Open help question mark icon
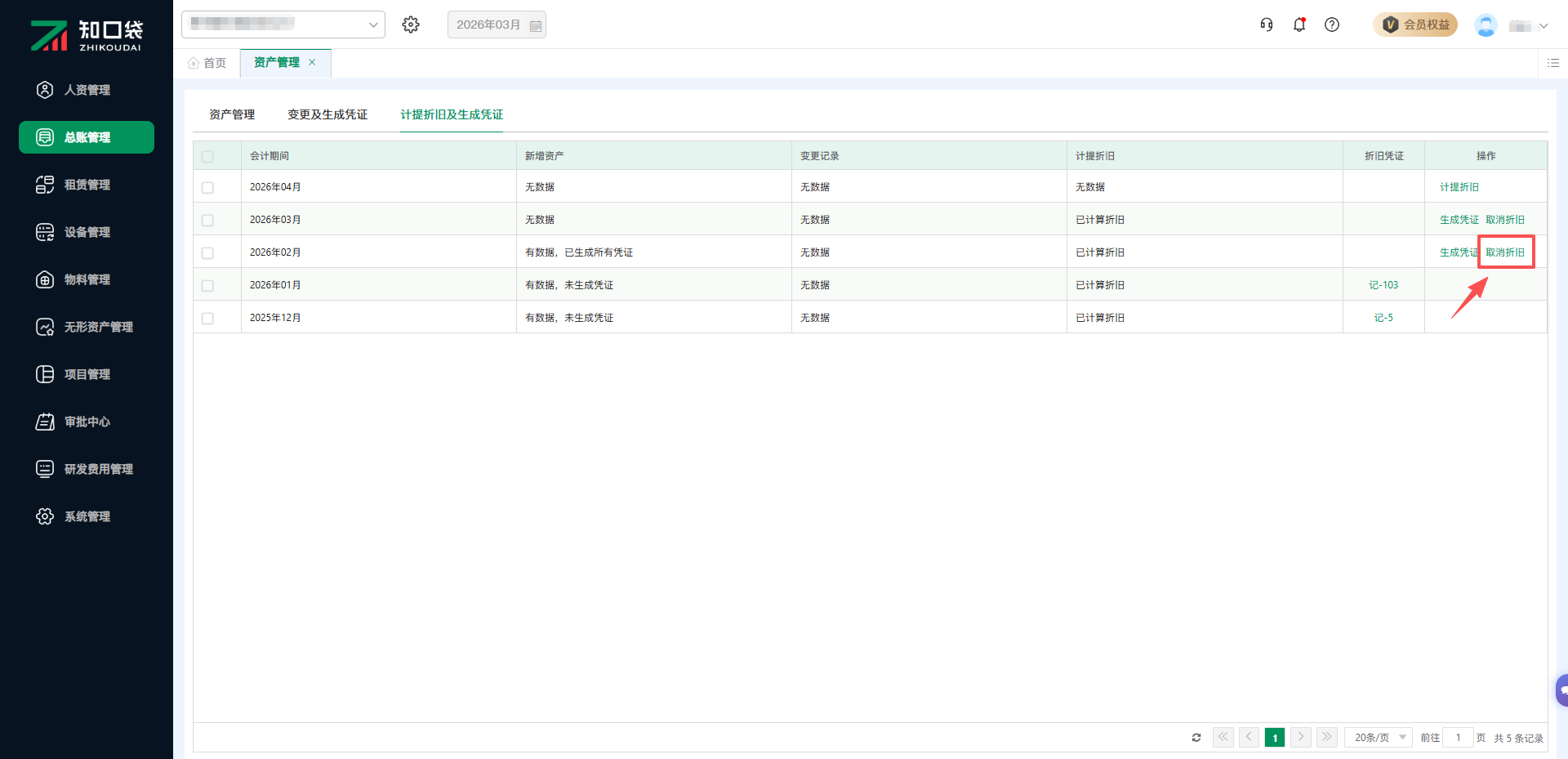The height and width of the screenshot is (759, 1568). [x=1332, y=25]
